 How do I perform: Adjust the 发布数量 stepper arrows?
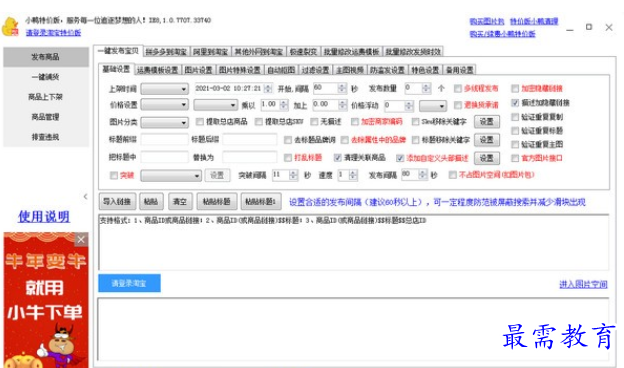[426, 88]
